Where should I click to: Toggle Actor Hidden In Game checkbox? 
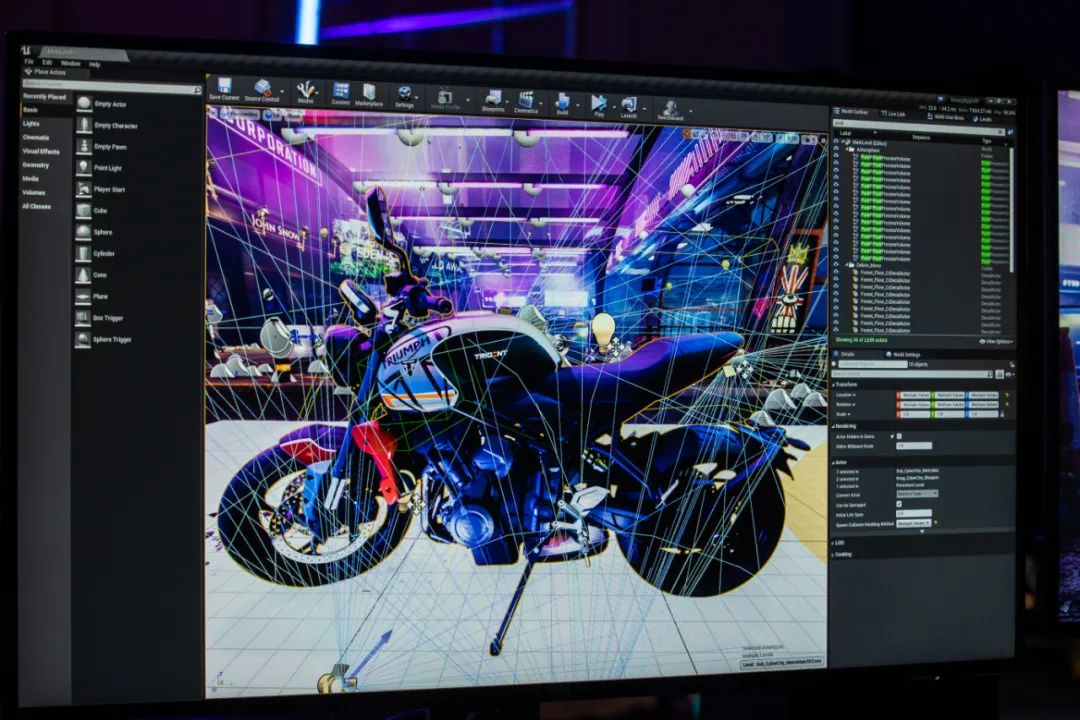click(x=899, y=436)
